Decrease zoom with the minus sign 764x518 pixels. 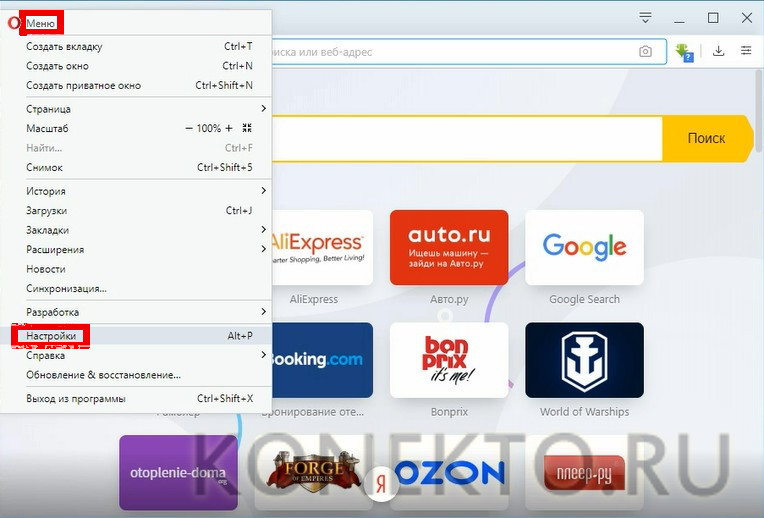tap(189, 129)
